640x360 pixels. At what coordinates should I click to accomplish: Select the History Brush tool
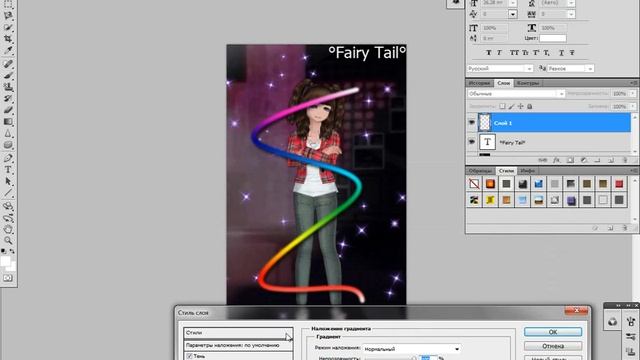[8, 98]
